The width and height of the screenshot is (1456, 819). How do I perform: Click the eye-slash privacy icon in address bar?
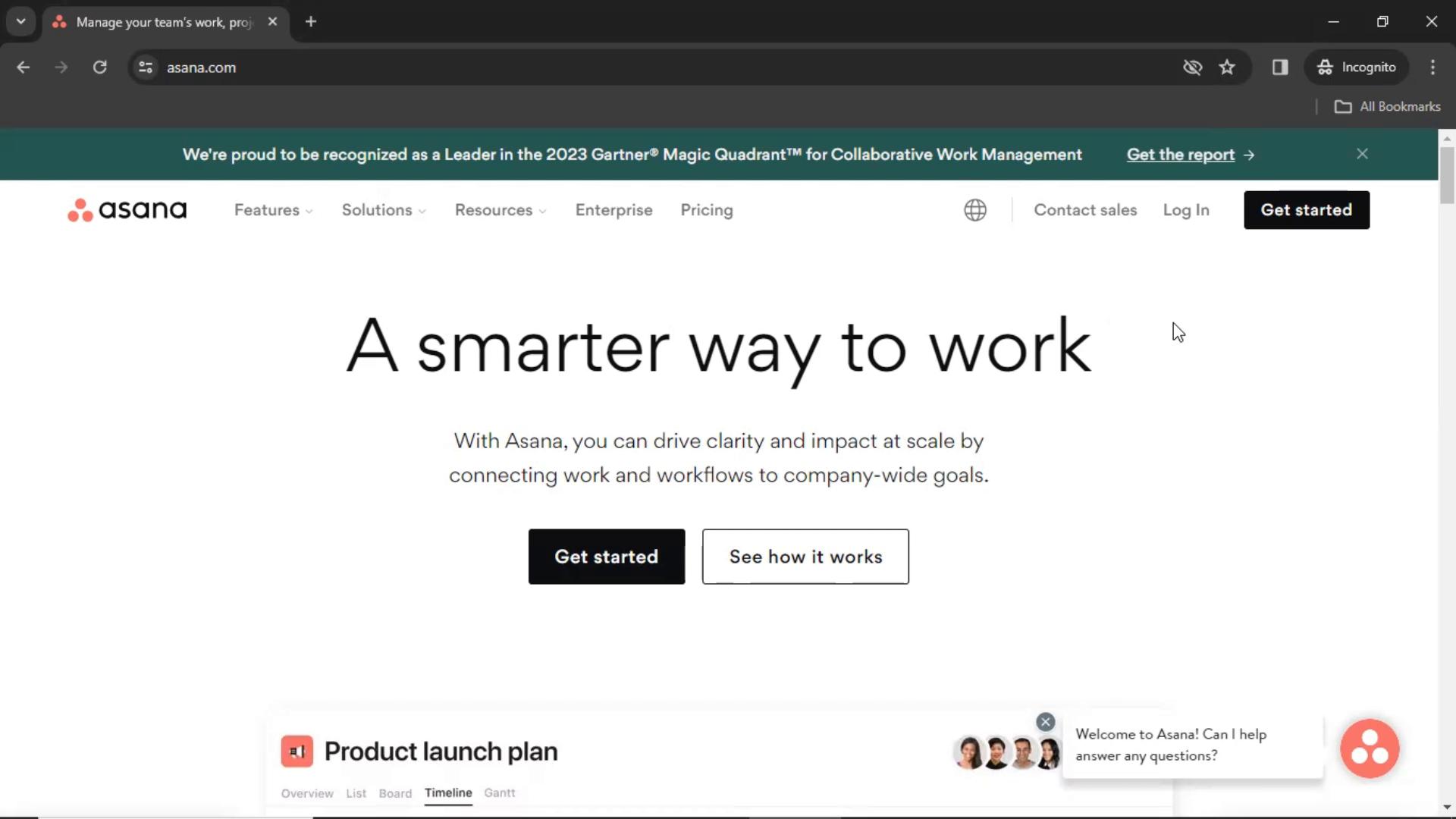click(x=1192, y=67)
